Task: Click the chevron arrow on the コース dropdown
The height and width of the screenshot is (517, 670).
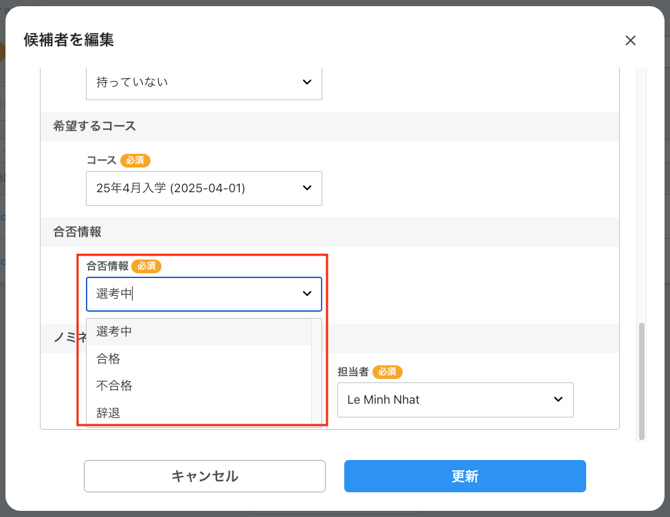Action: [x=307, y=188]
